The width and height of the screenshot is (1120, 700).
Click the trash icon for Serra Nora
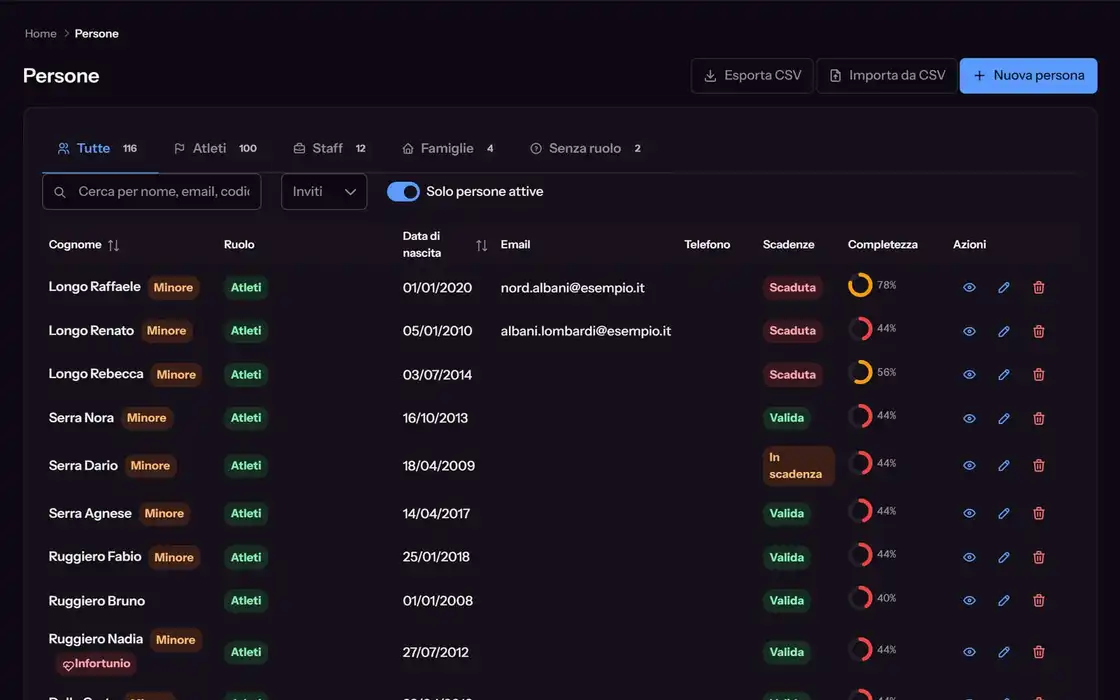(x=1039, y=419)
